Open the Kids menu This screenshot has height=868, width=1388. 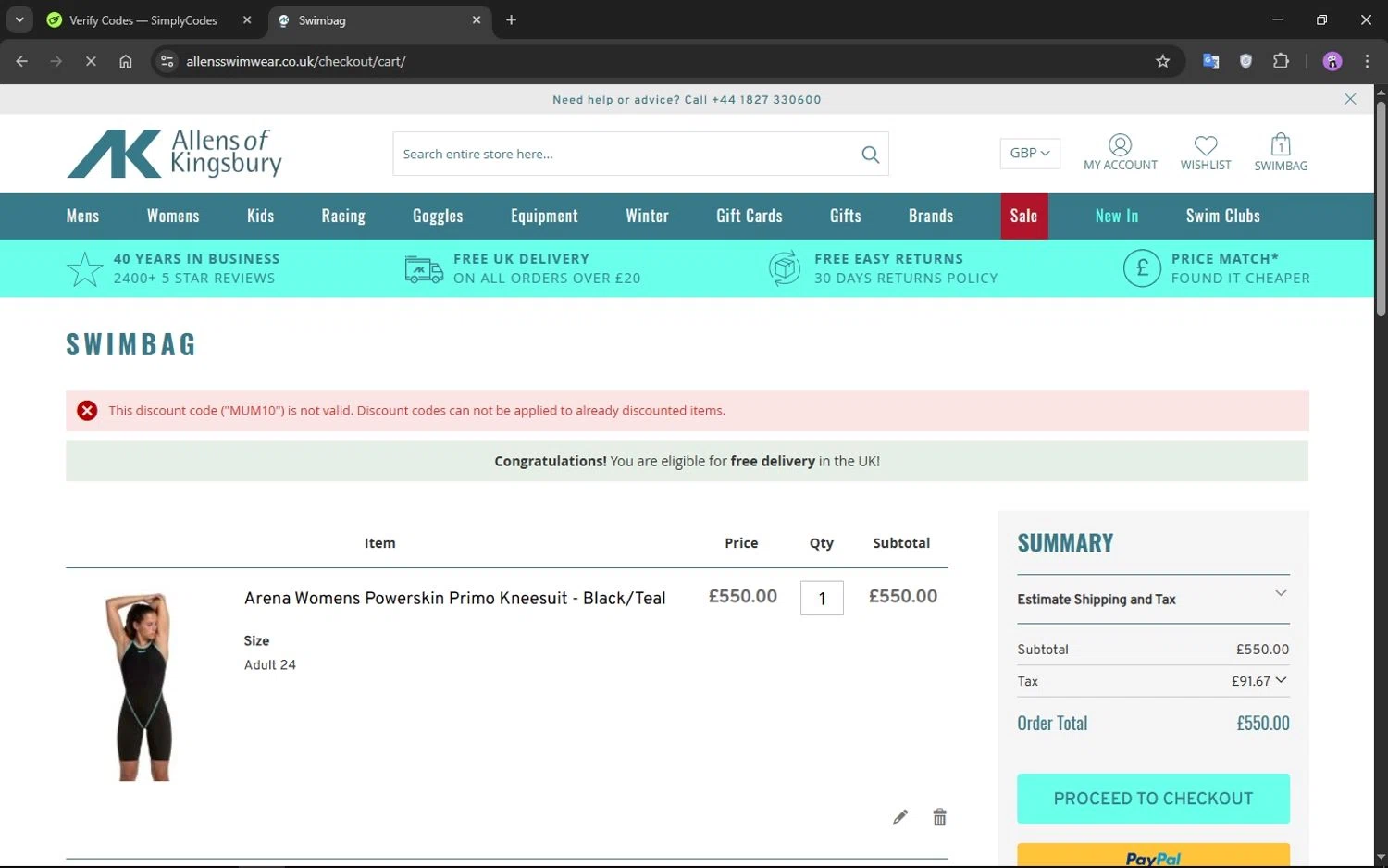260,216
